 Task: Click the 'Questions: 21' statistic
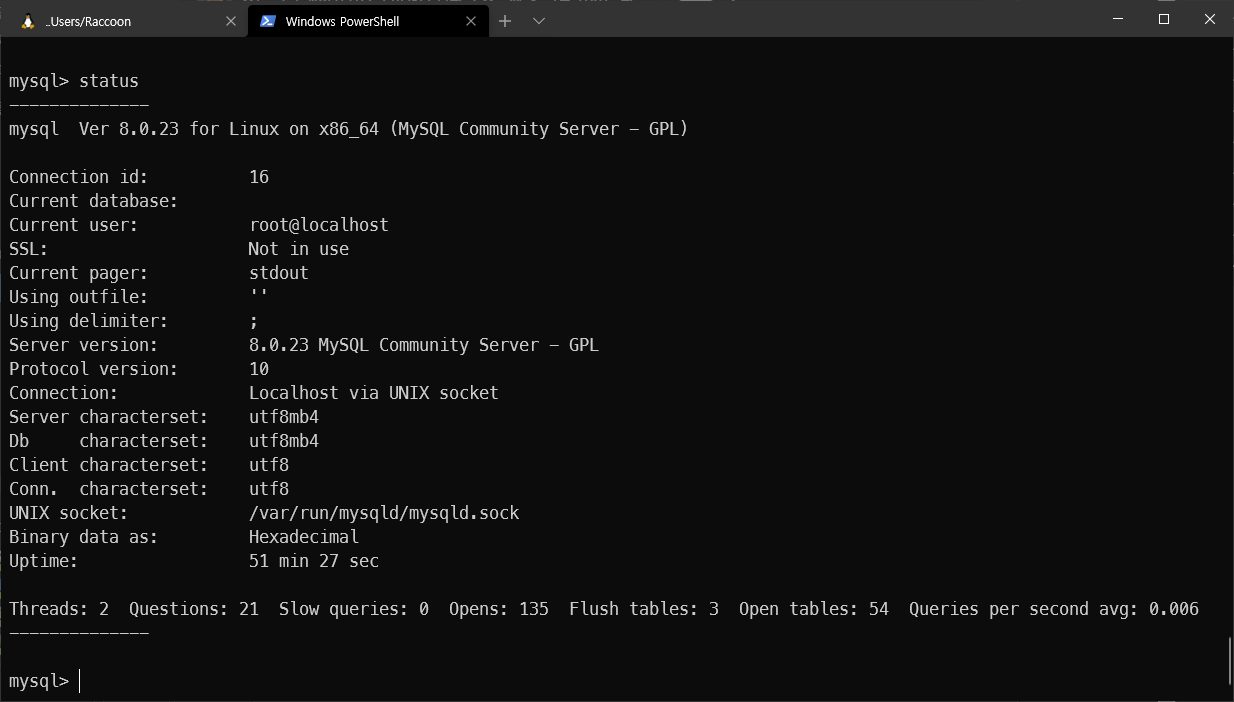click(194, 609)
